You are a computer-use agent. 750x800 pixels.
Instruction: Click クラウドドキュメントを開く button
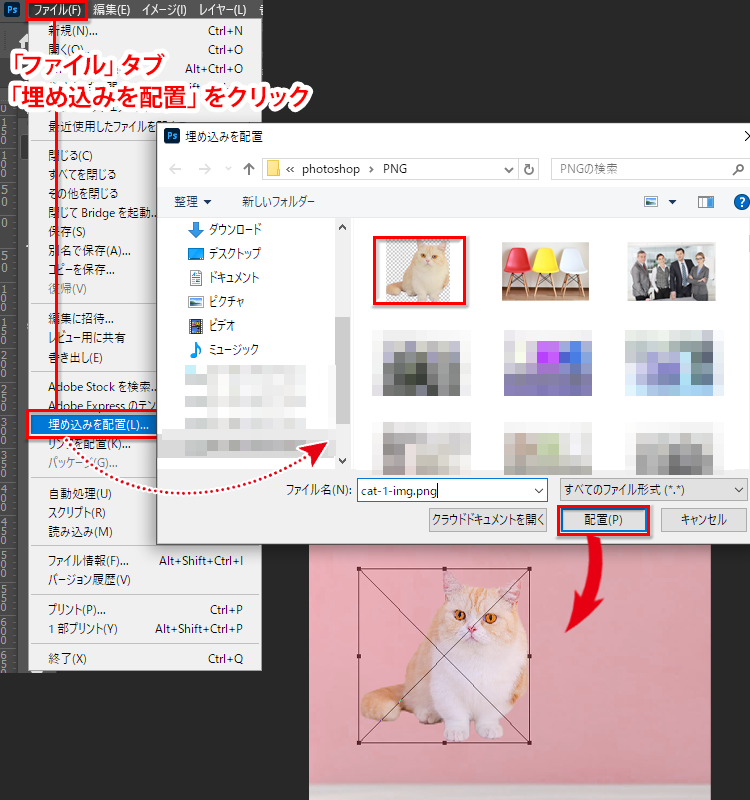click(x=488, y=520)
